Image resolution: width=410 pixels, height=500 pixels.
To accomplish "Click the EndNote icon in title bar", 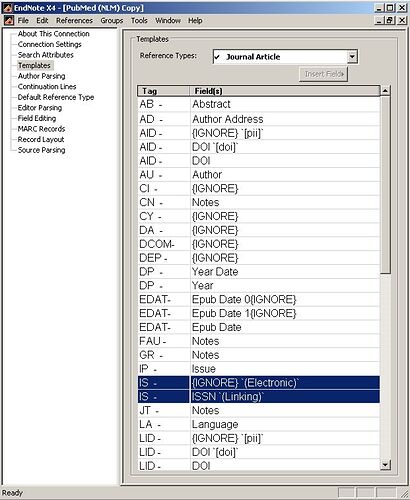I will click(x=8, y=8).
